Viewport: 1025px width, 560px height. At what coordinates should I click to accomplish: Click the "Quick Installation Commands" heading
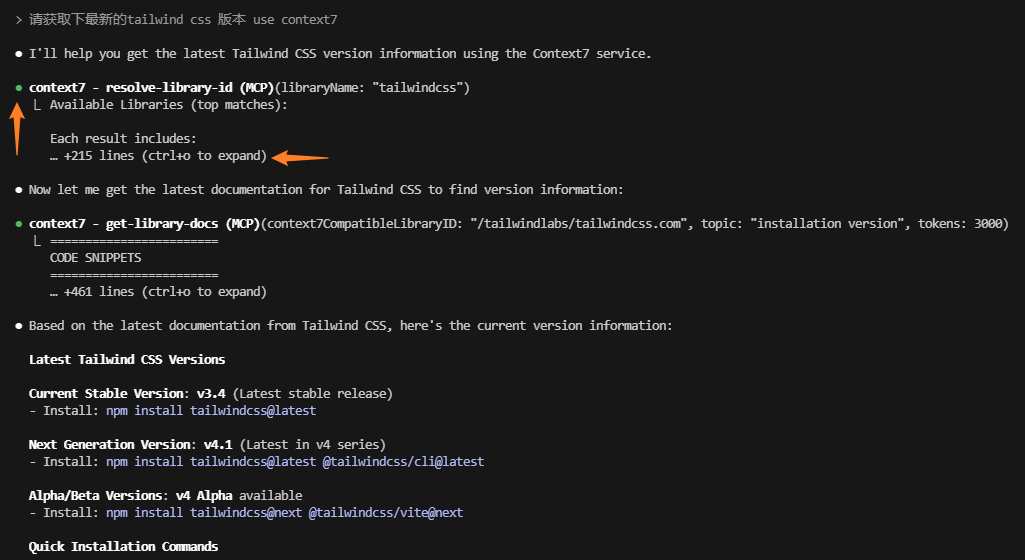(x=123, y=546)
